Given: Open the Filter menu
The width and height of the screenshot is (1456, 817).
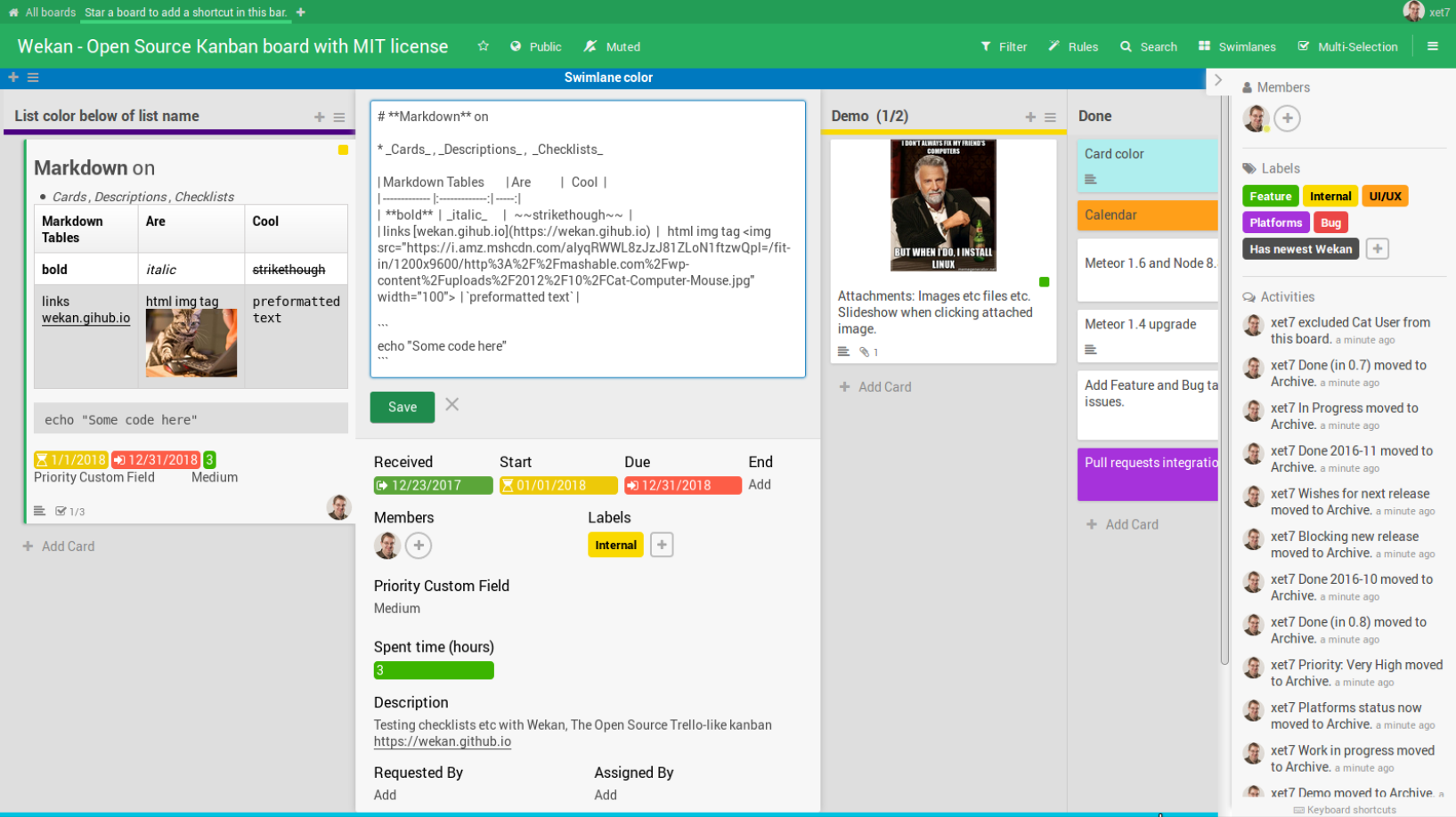Looking at the screenshot, I should 1005,46.
